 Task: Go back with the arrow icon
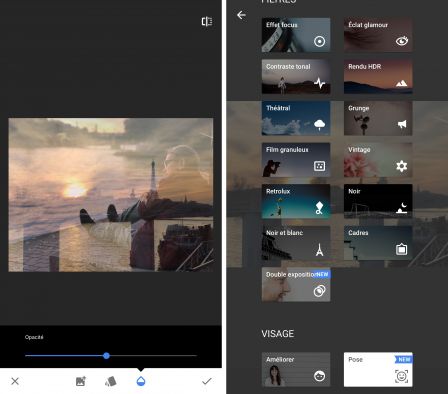[241, 15]
